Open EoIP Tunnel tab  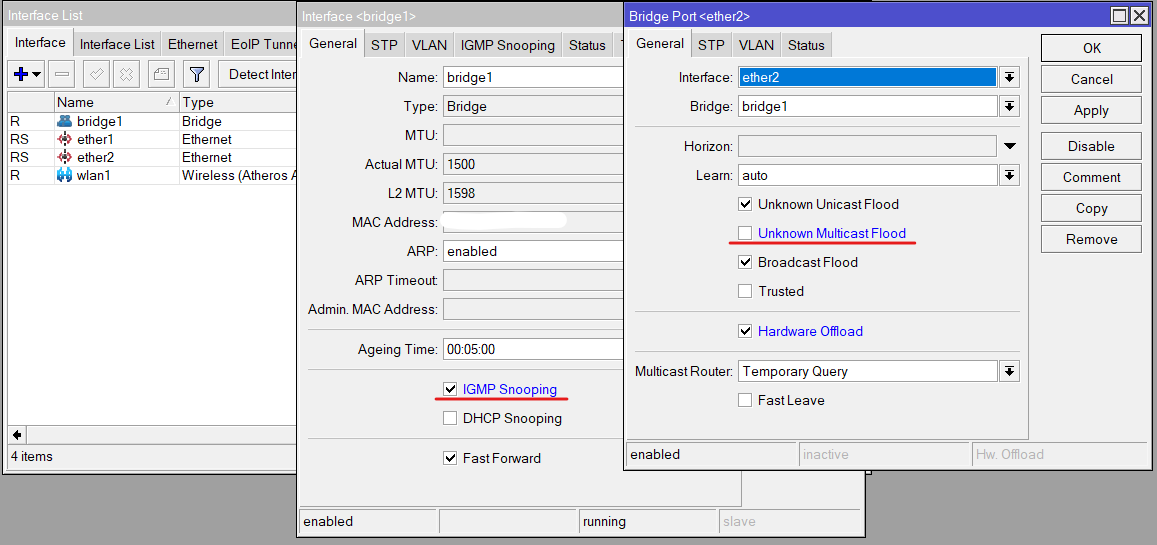pyautogui.click(x=263, y=44)
